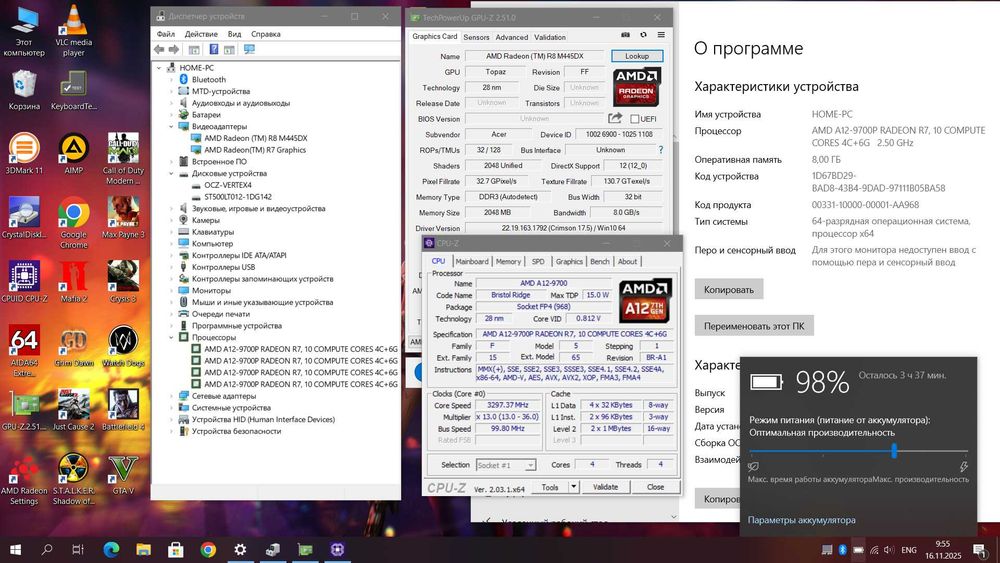
Task: Click CPU-Z Close button
Action: coord(655,486)
